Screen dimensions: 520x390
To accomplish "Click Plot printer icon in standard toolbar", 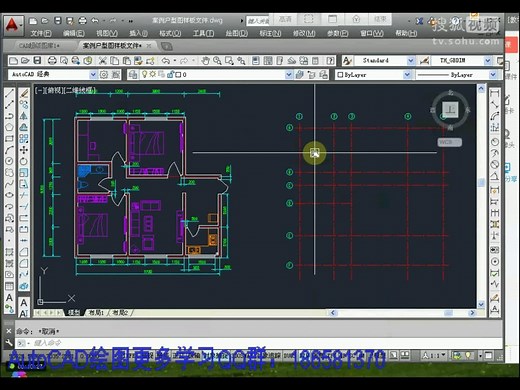I will point(52,60).
